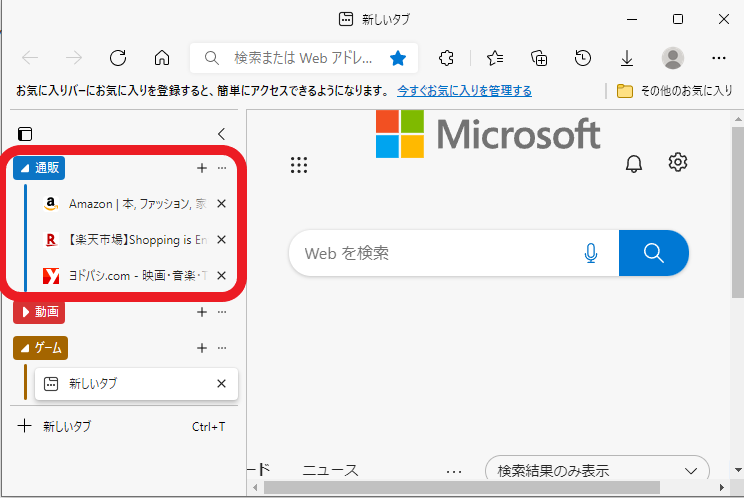Start voice search with the microphone
This screenshot has height=498, width=744.
coord(591,253)
